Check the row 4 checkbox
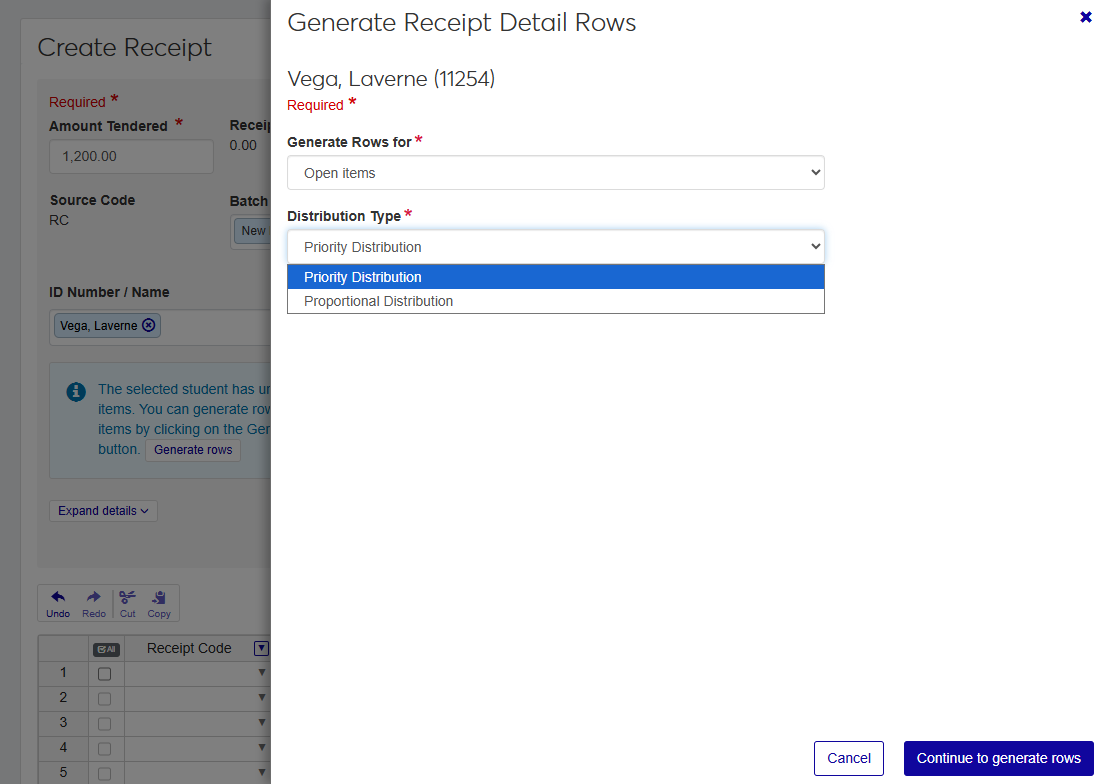 (x=105, y=749)
